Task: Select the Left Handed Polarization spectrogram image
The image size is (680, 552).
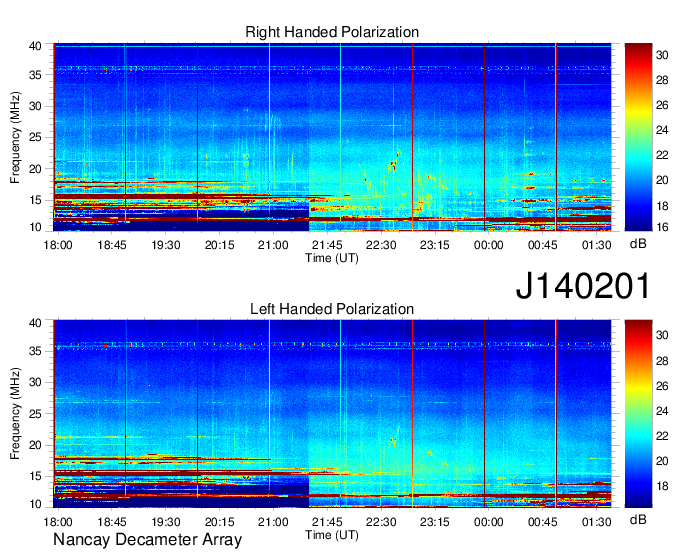Action: click(332, 414)
